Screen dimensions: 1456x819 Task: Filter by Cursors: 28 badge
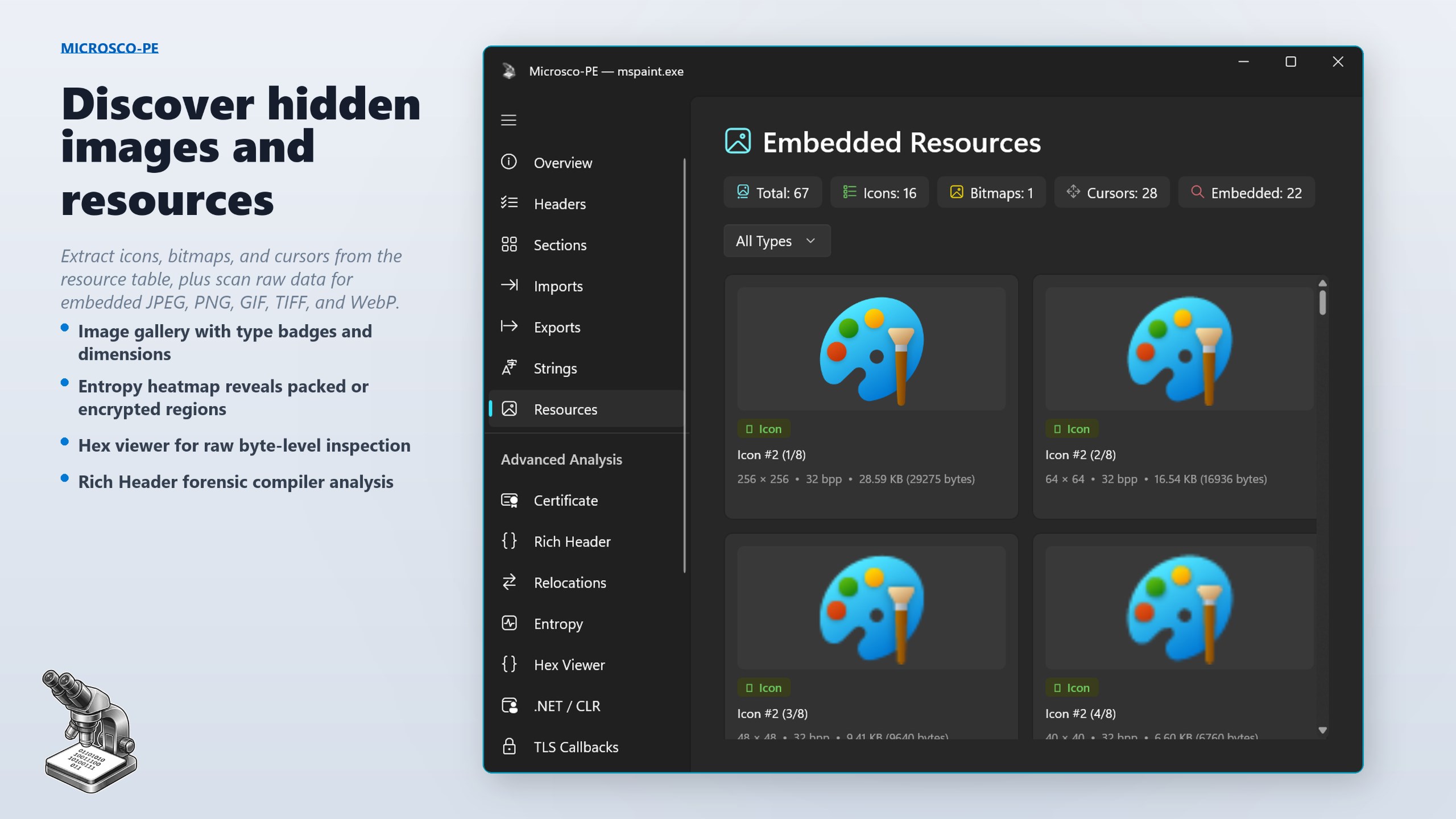pos(1111,192)
